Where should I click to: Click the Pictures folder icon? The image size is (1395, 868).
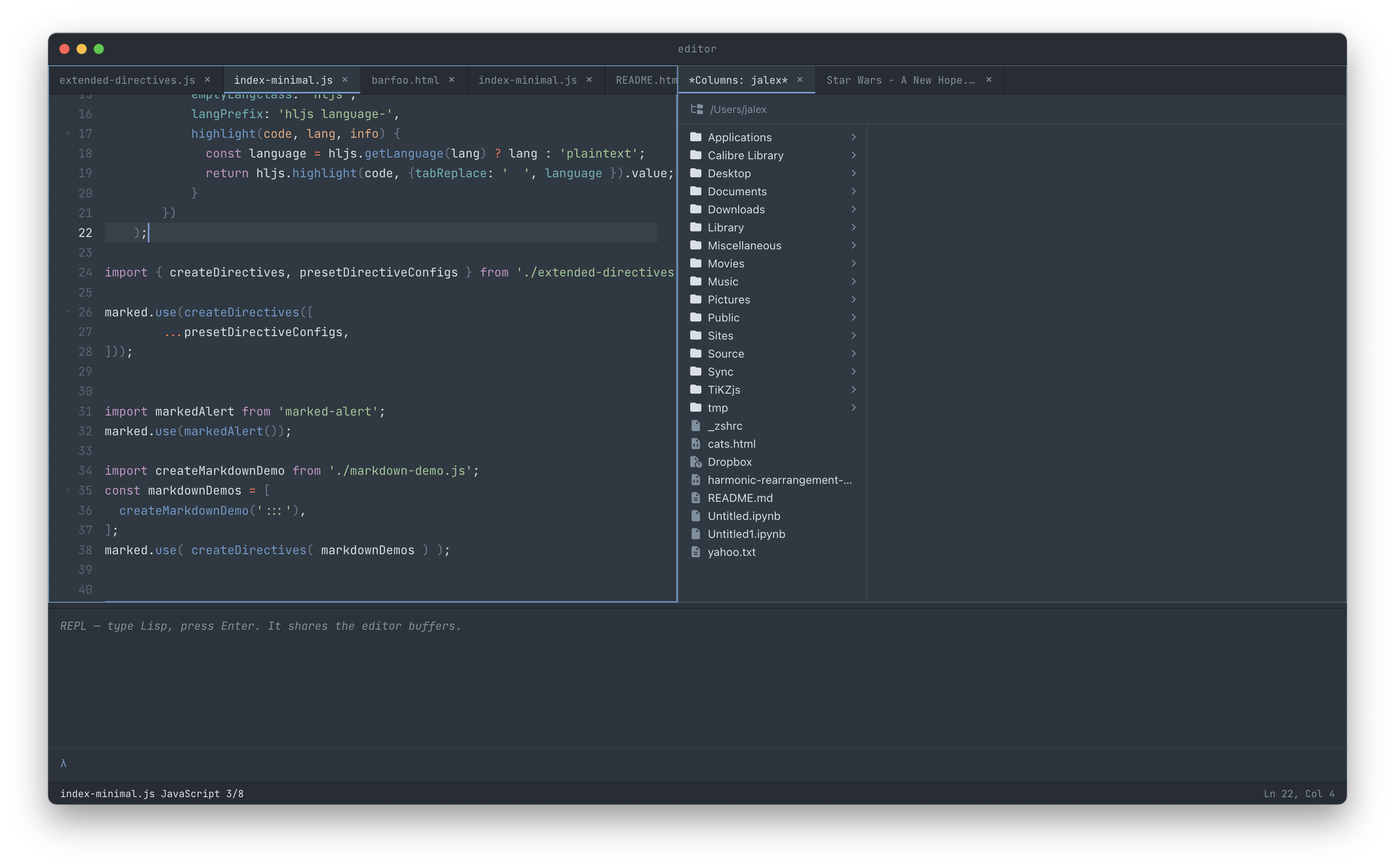coord(695,299)
